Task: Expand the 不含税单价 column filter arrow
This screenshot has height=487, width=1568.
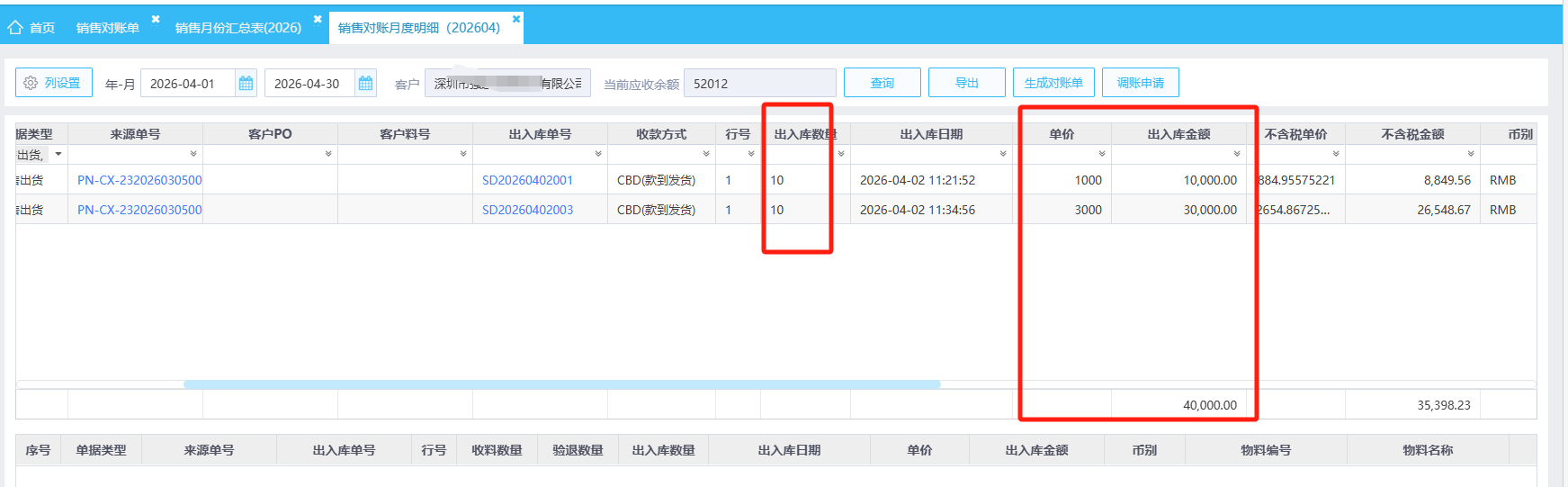Action: [x=1336, y=155]
